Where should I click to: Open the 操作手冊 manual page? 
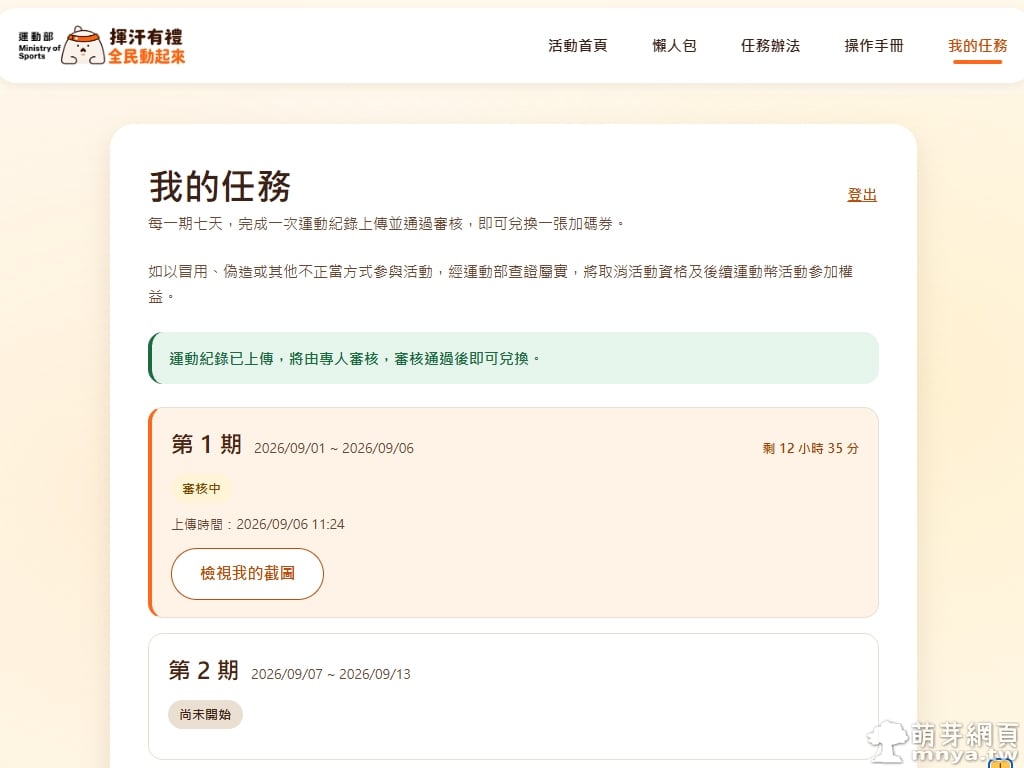pos(874,46)
